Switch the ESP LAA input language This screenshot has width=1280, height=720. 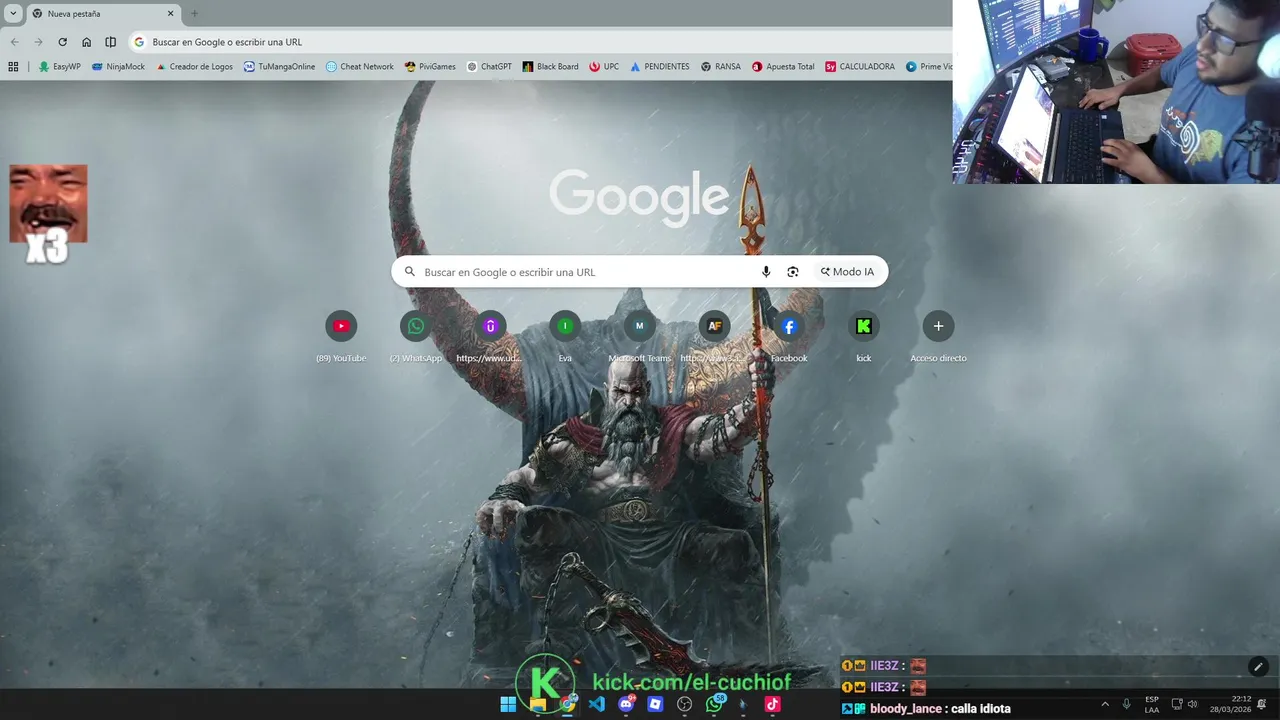(1152, 704)
